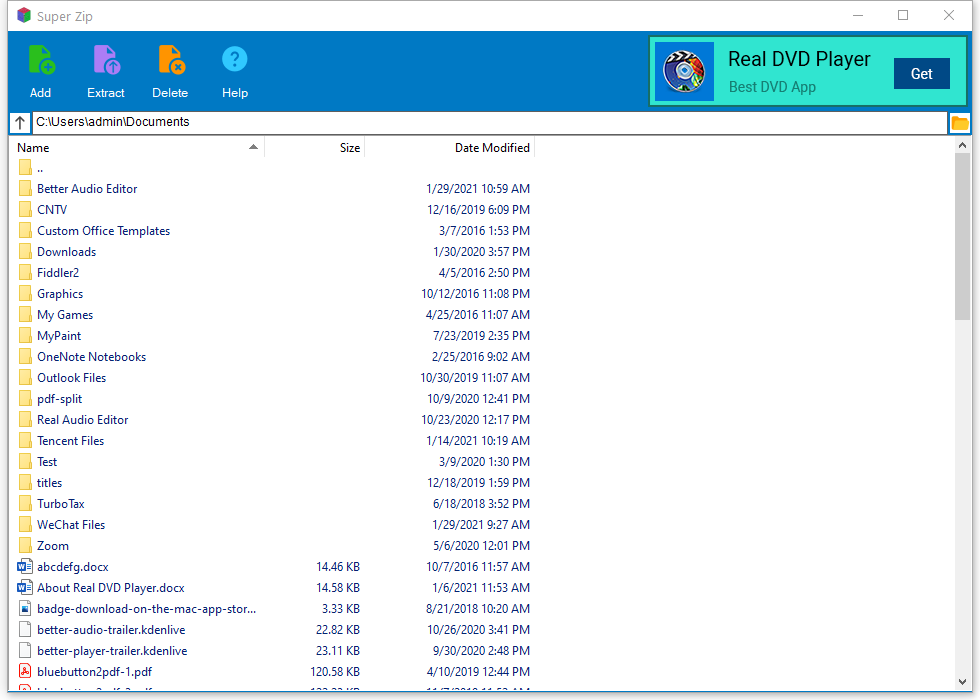Sort files by Date Modified column

pos(492,147)
